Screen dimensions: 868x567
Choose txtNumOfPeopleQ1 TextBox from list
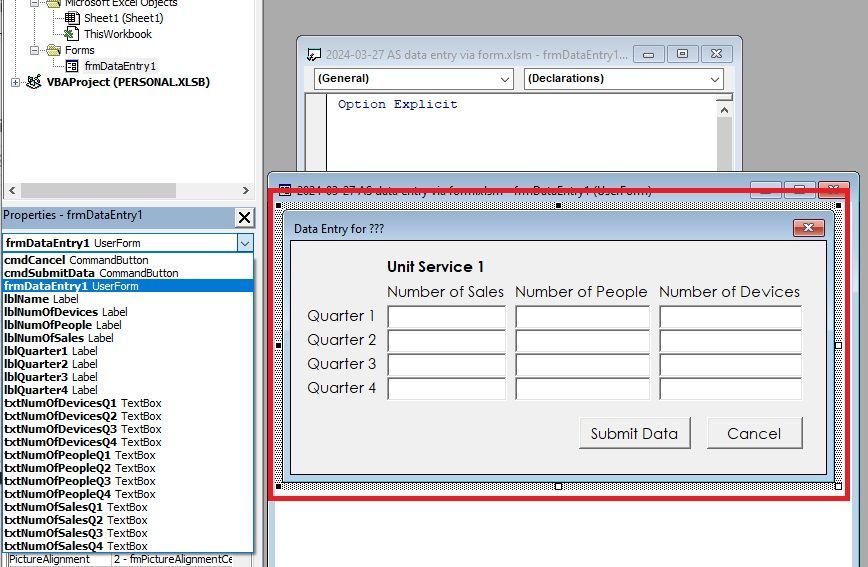click(x=128, y=455)
